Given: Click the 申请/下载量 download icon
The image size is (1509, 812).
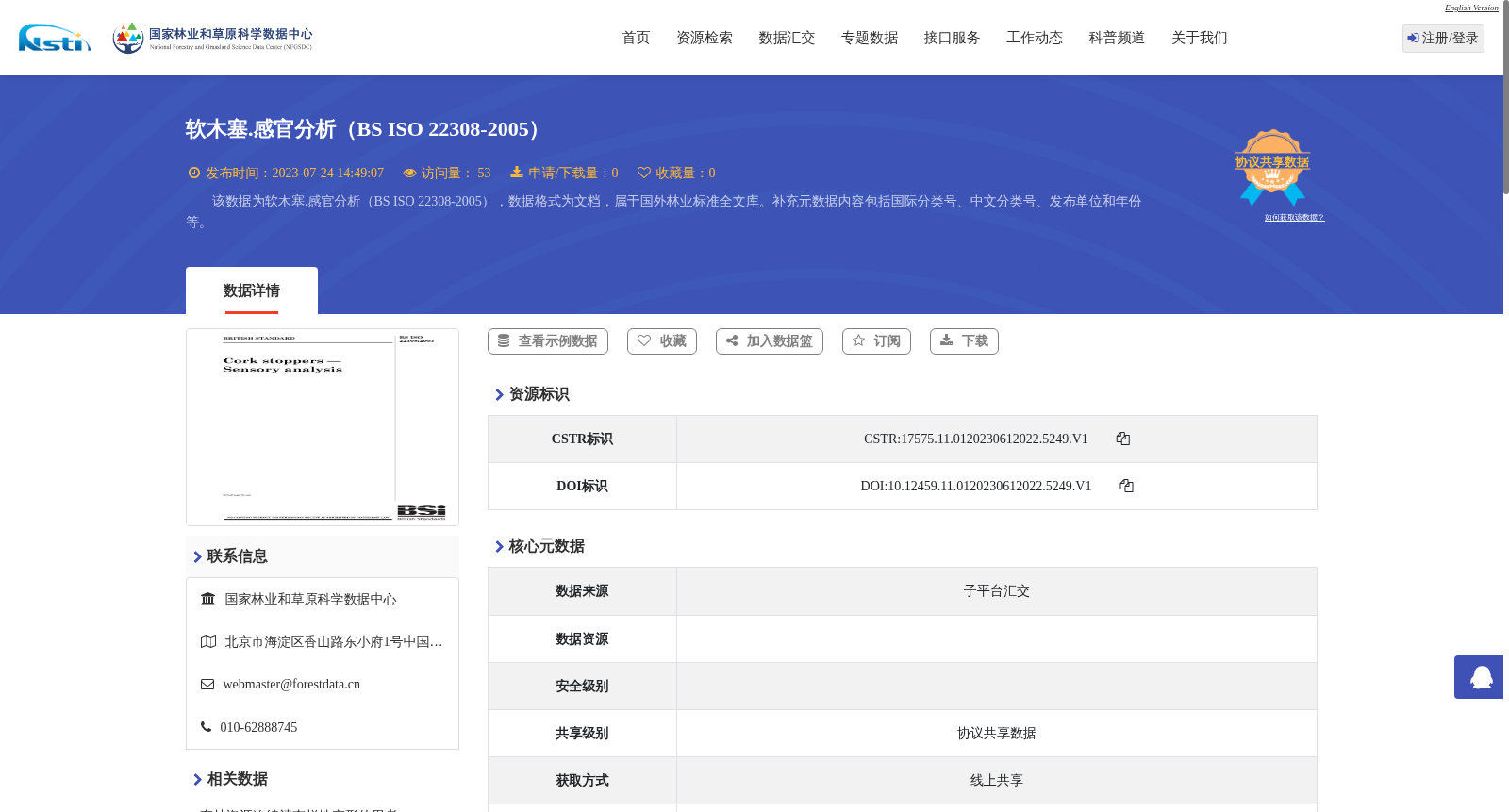Looking at the screenshot, I should pyautogui.click(x=517, y=173).
